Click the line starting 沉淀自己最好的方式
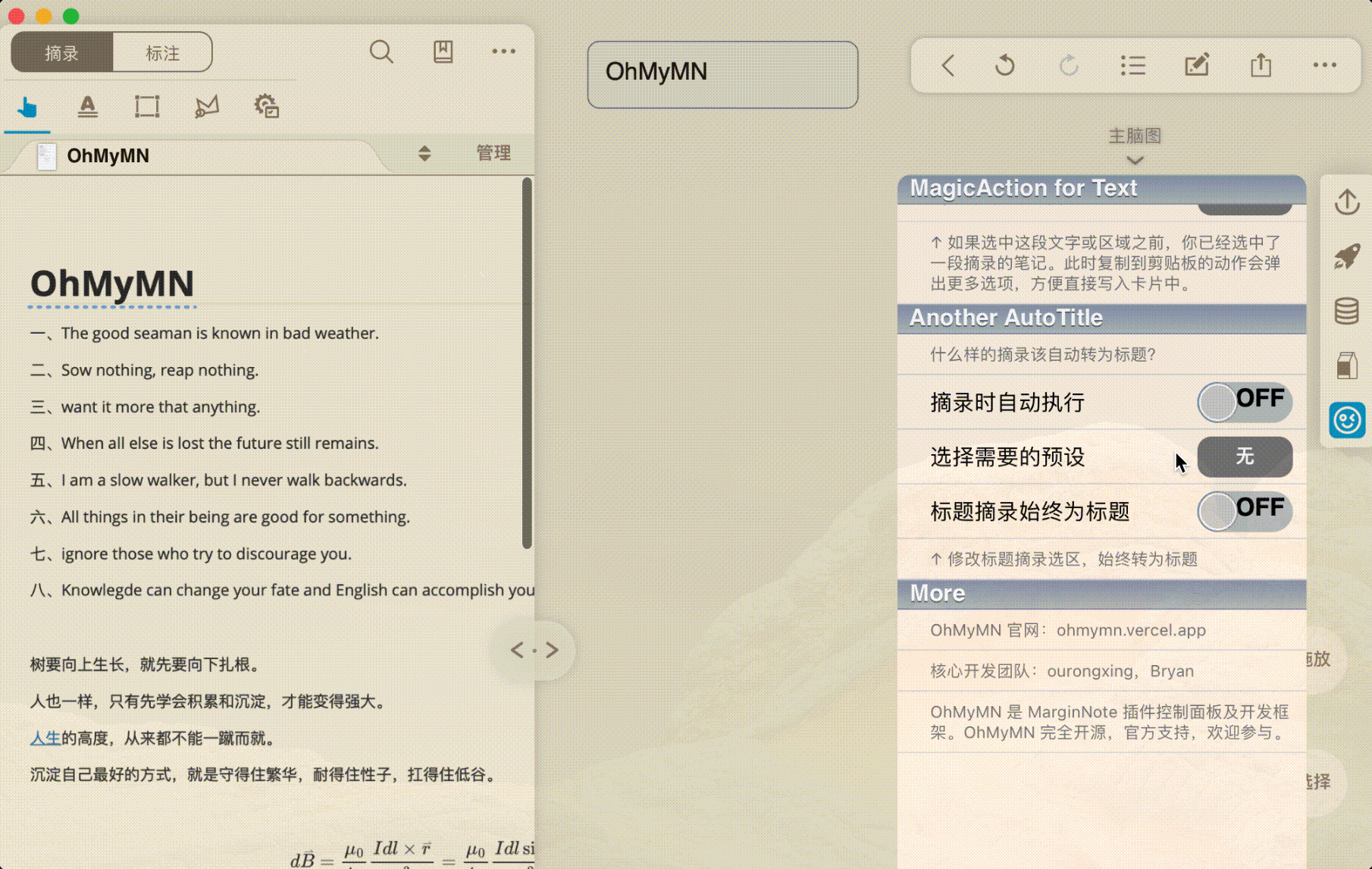The width and height of the screenshot is (1372, 869). click(x=265, y=774)
